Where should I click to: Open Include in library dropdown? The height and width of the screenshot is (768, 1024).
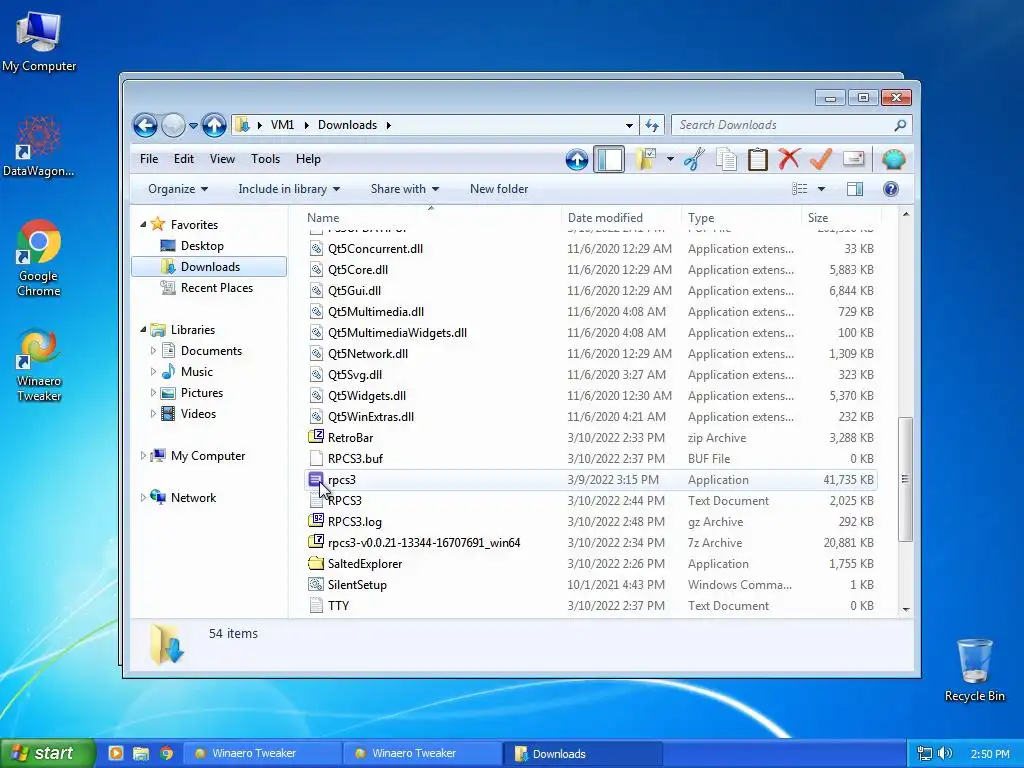(x=289, y=189)
